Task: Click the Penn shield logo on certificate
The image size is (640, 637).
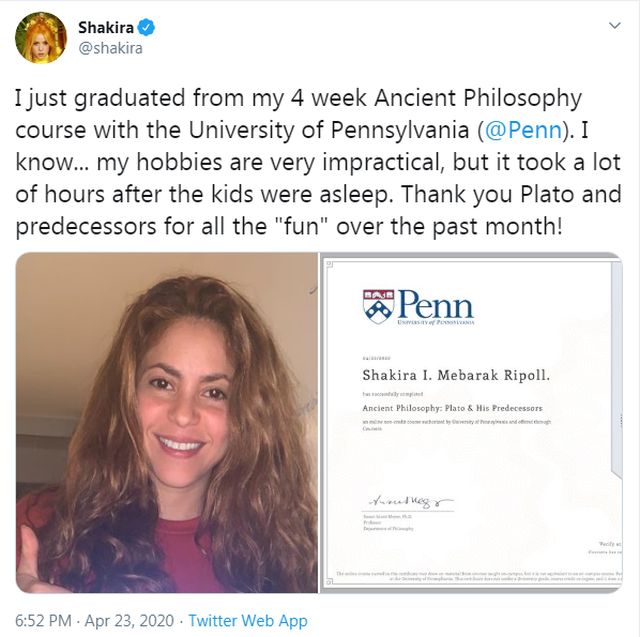Action: pyautogui.click(x=377, y=306)
